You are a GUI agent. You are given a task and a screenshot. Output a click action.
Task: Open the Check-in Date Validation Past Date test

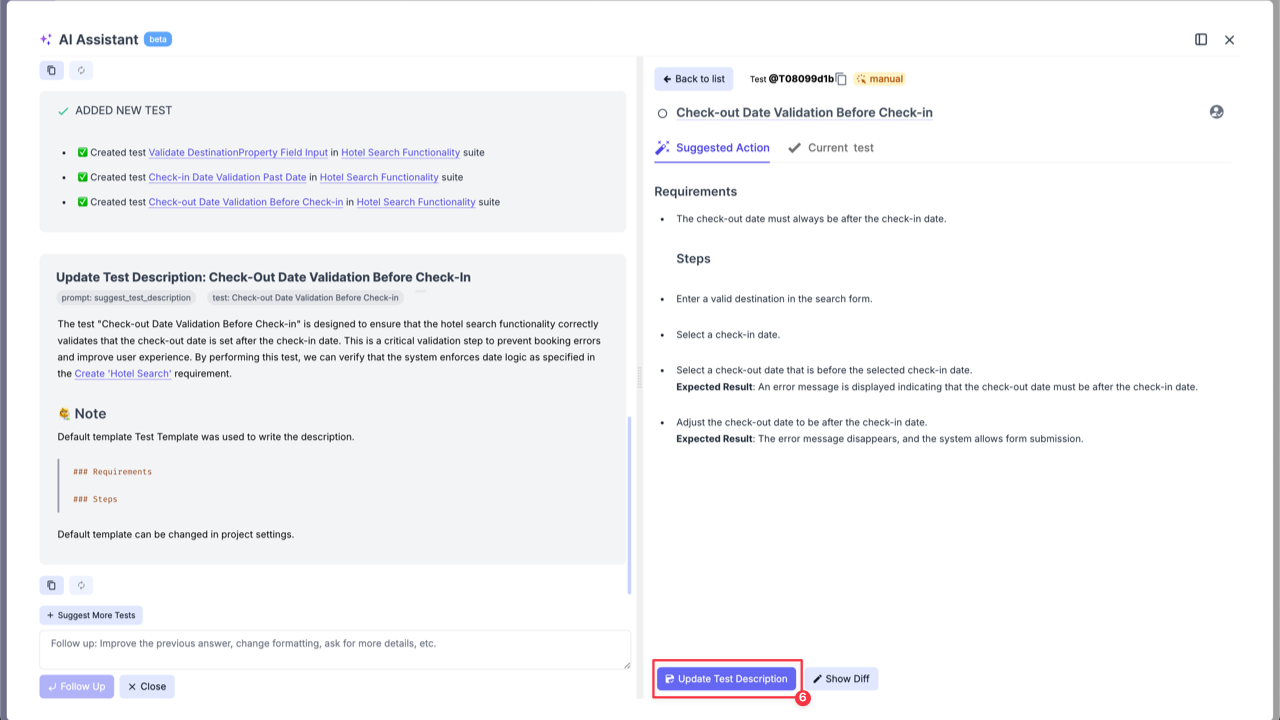[x=227, y=177]
